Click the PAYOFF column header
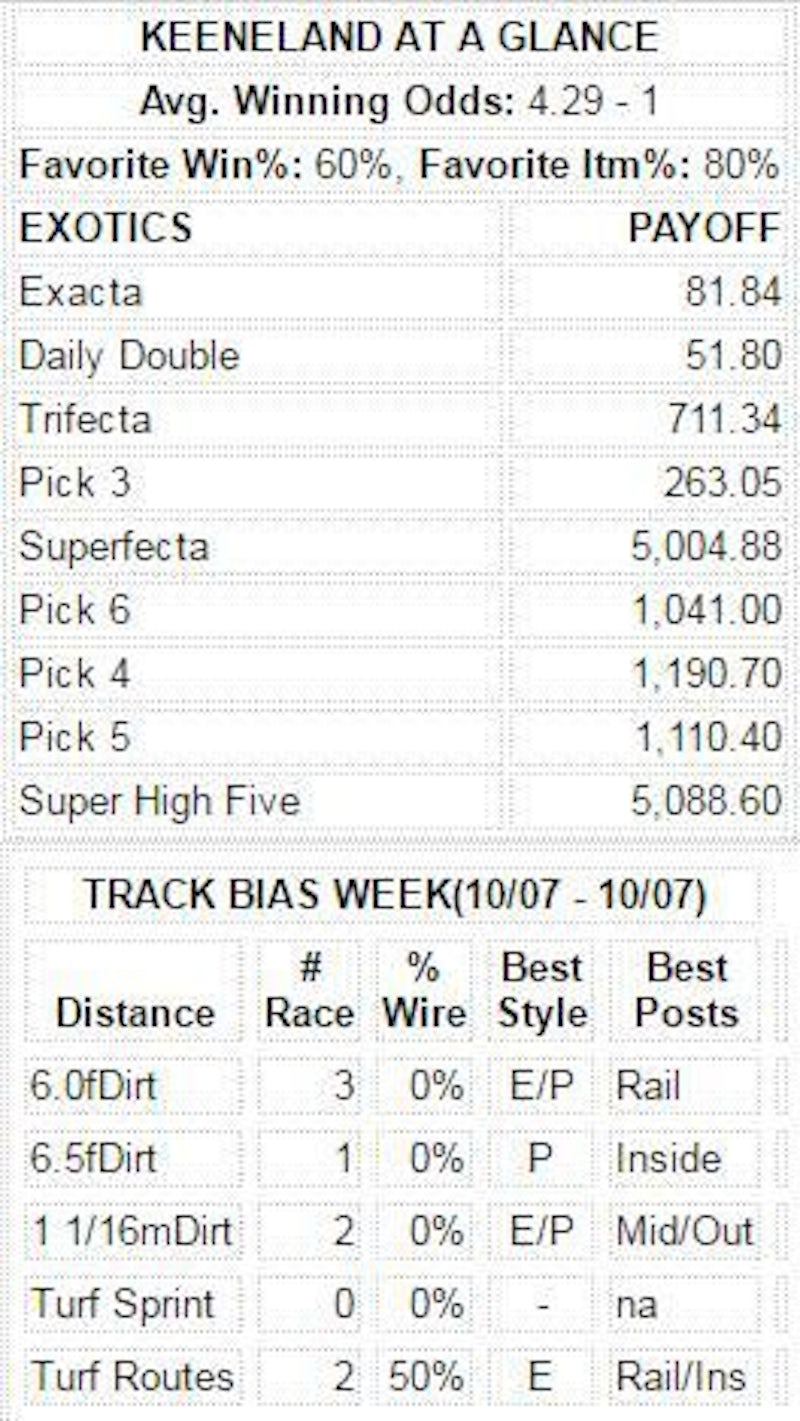Screen dimensions: 800x1421 tap(704, 228)
